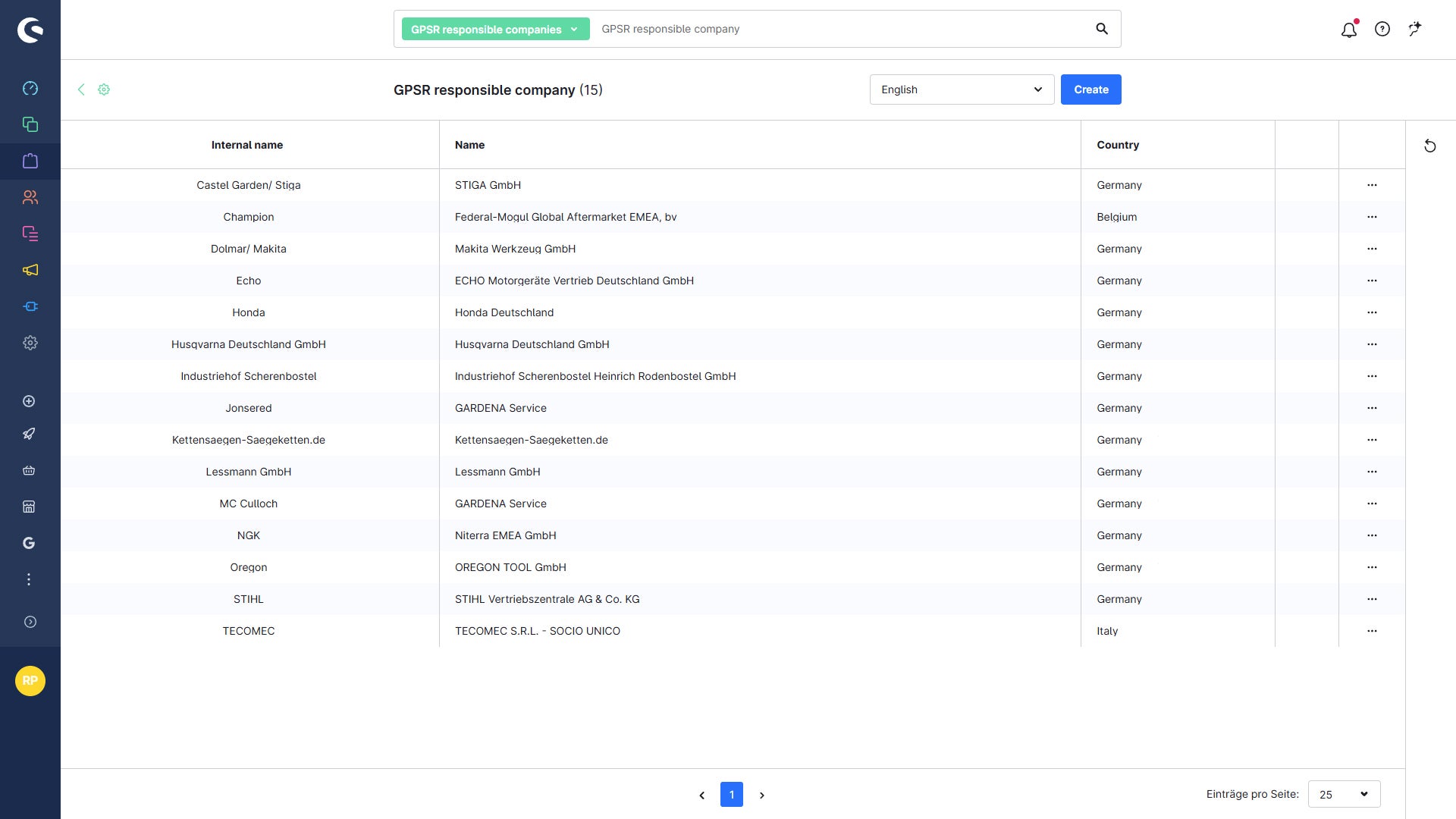Click the storefront icon in sidebar

point(29,507)
